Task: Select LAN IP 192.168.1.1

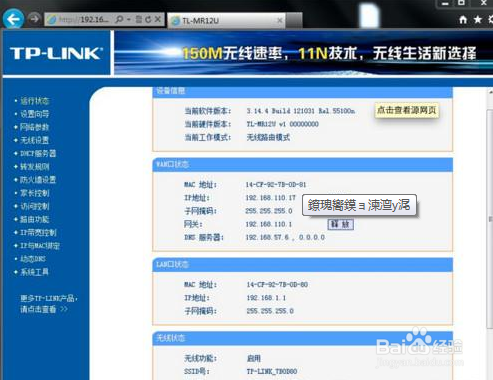Action: (266, 298)
